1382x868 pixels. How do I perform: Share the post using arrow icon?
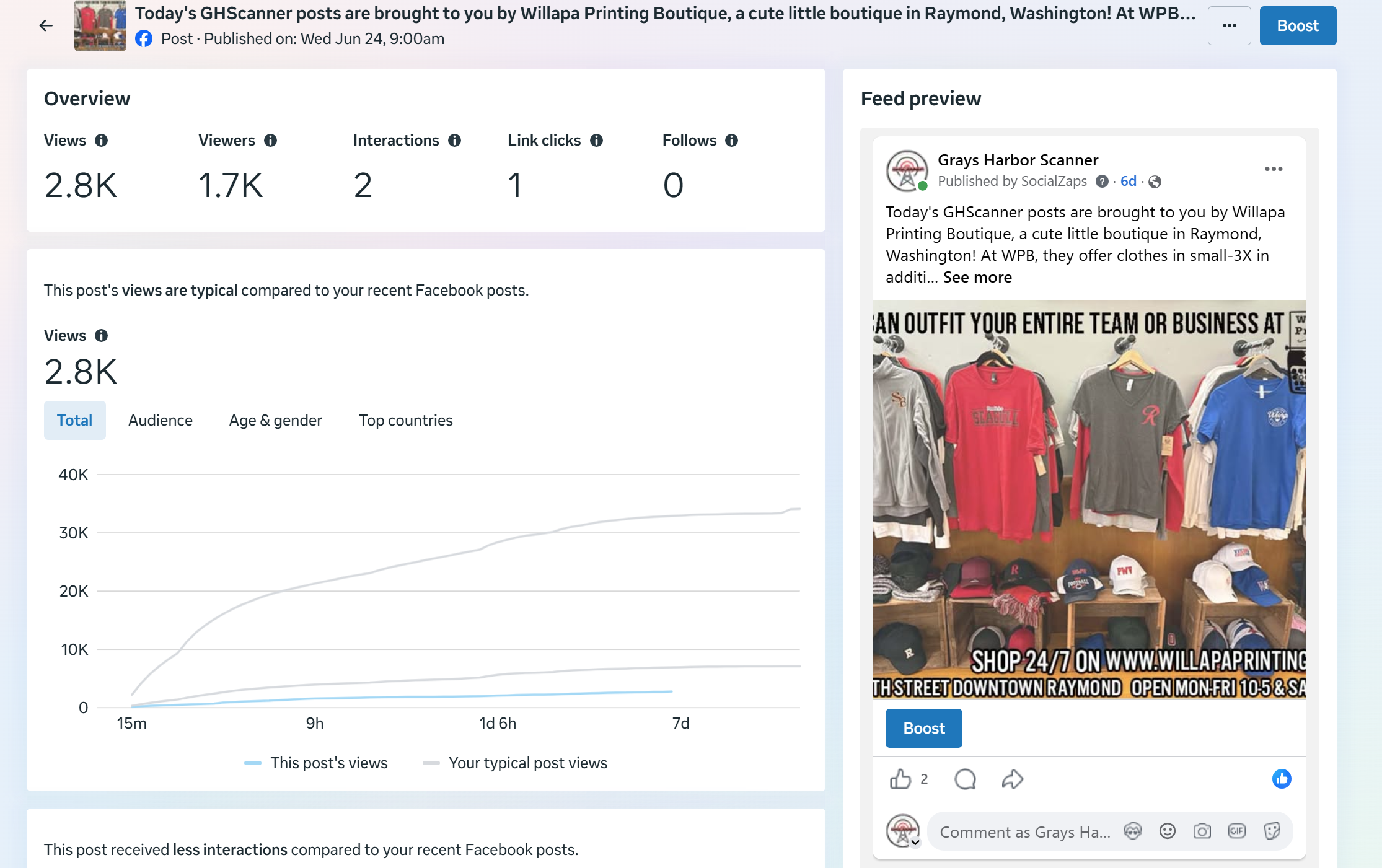[x=1012, y=779]
